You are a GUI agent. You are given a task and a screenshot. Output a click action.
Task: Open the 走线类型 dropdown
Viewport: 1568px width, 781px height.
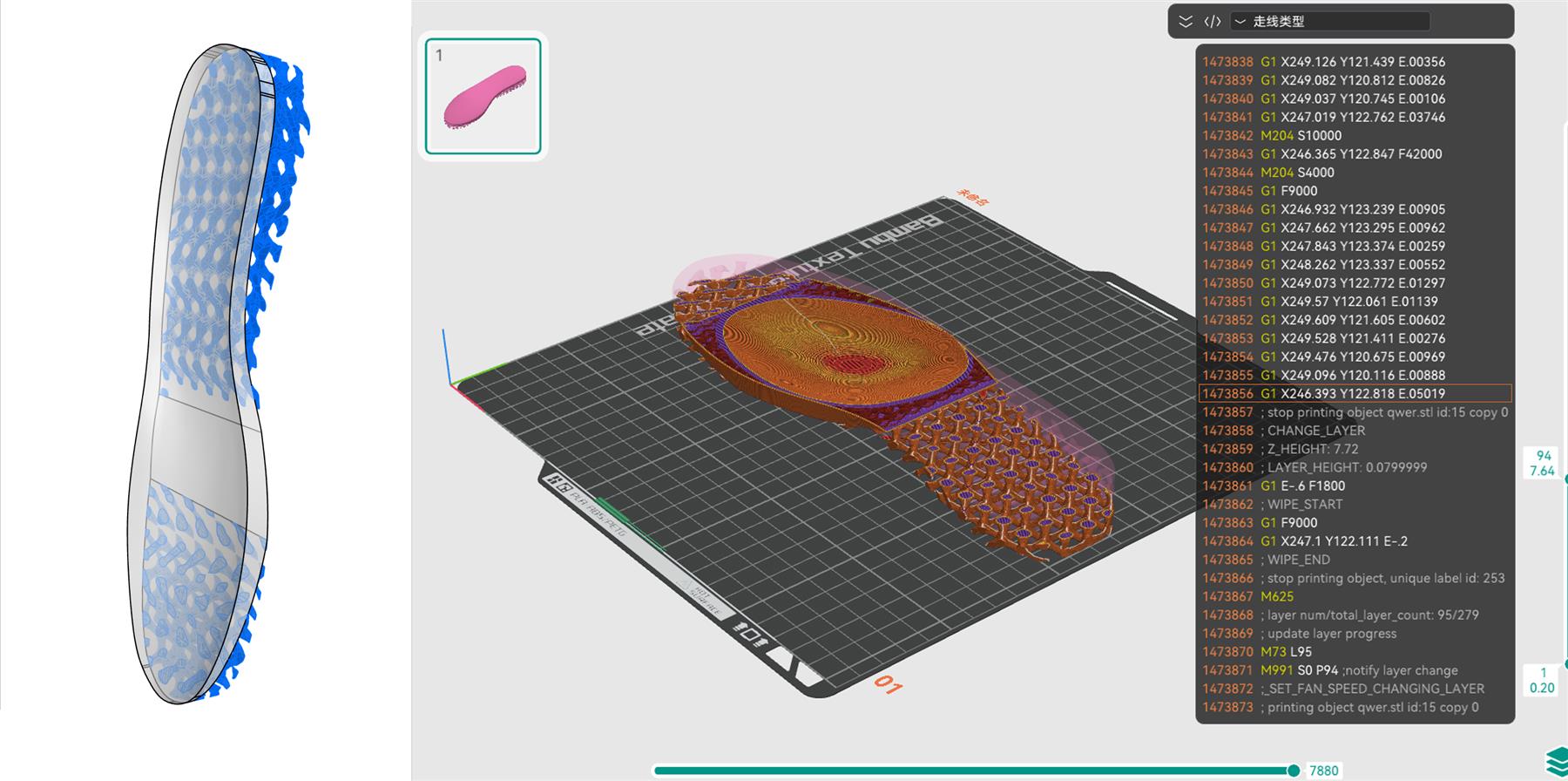[x=1329, y=22]
